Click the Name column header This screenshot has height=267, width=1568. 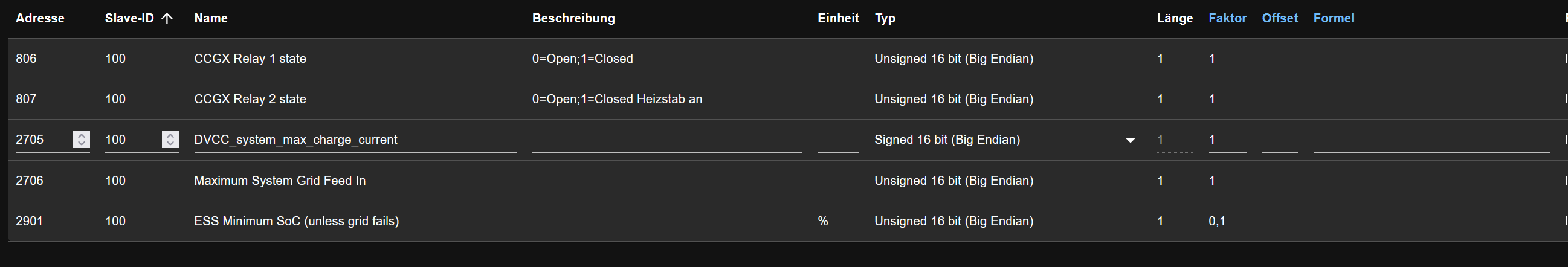[x=211, y=18]
